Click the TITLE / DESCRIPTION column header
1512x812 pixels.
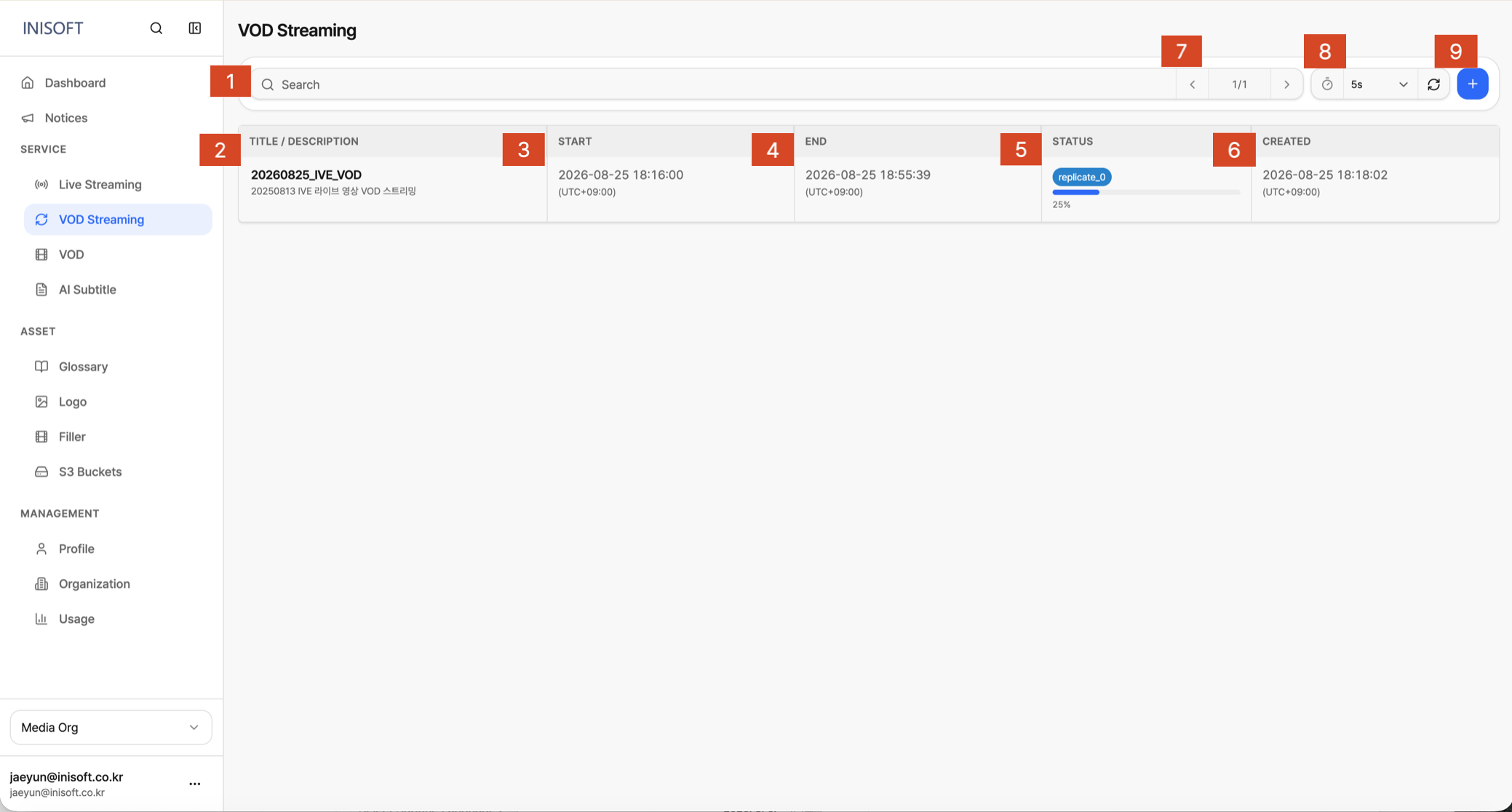click(x=304, y=141)
